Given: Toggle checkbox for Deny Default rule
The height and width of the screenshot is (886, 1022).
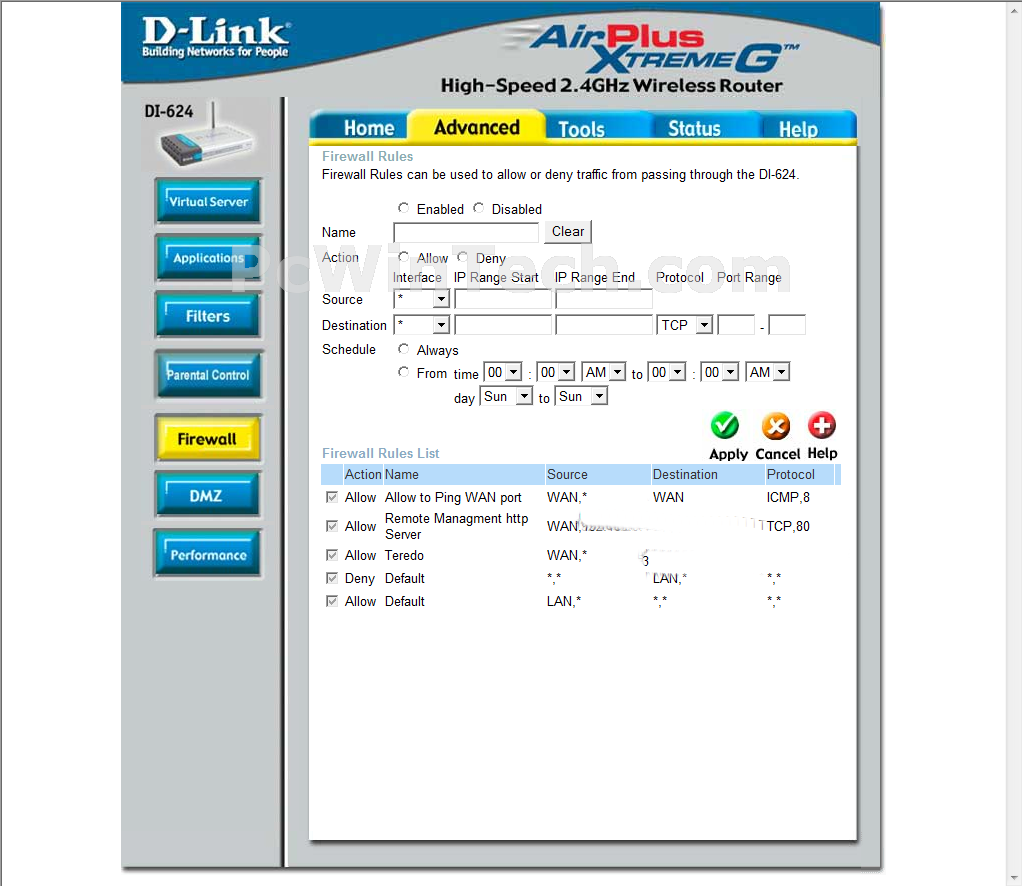Looking at the screenshot, I should [x=332, y=578].
